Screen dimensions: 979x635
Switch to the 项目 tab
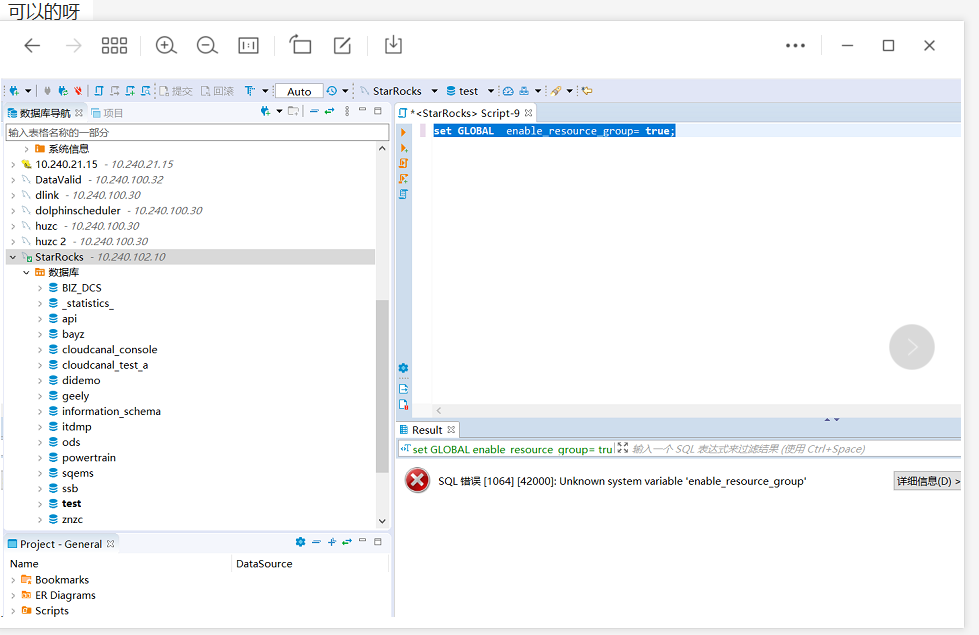[x=108, y=113]
